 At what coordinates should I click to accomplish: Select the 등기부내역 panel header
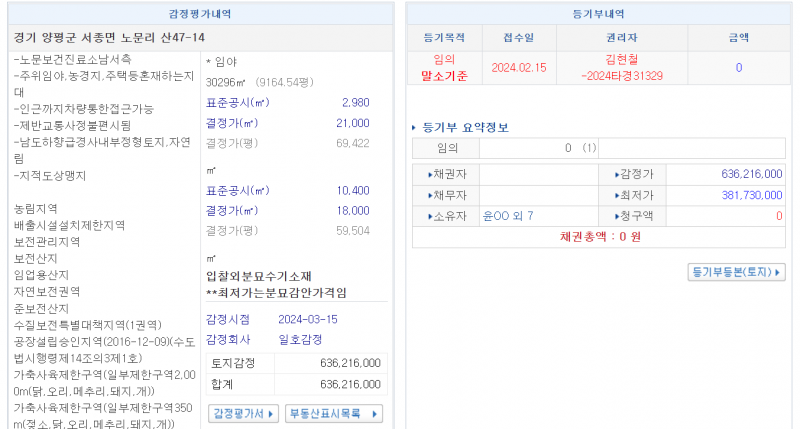598,14
